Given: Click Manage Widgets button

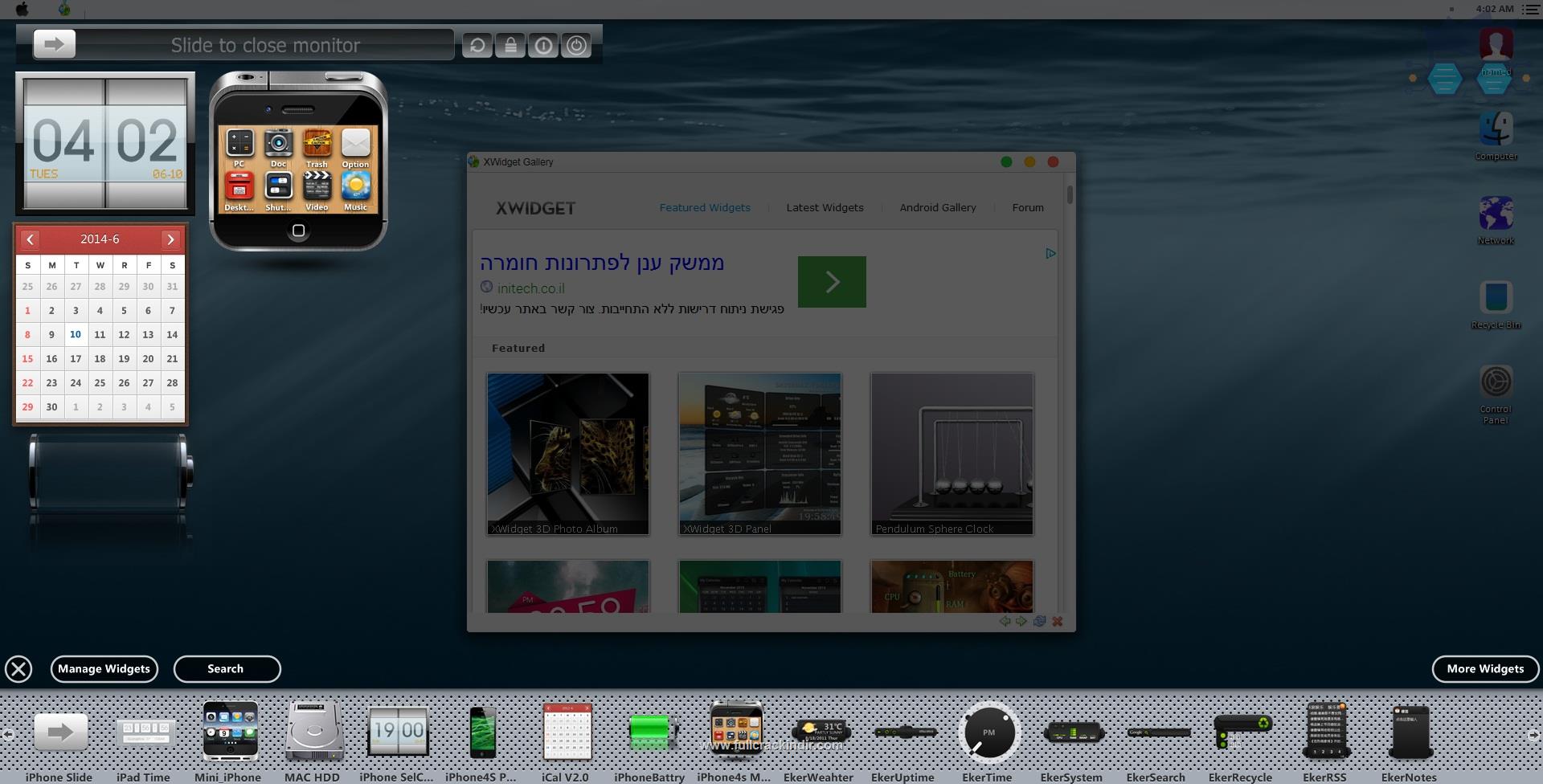Looking at the screenshot, I should coord(104,669).
